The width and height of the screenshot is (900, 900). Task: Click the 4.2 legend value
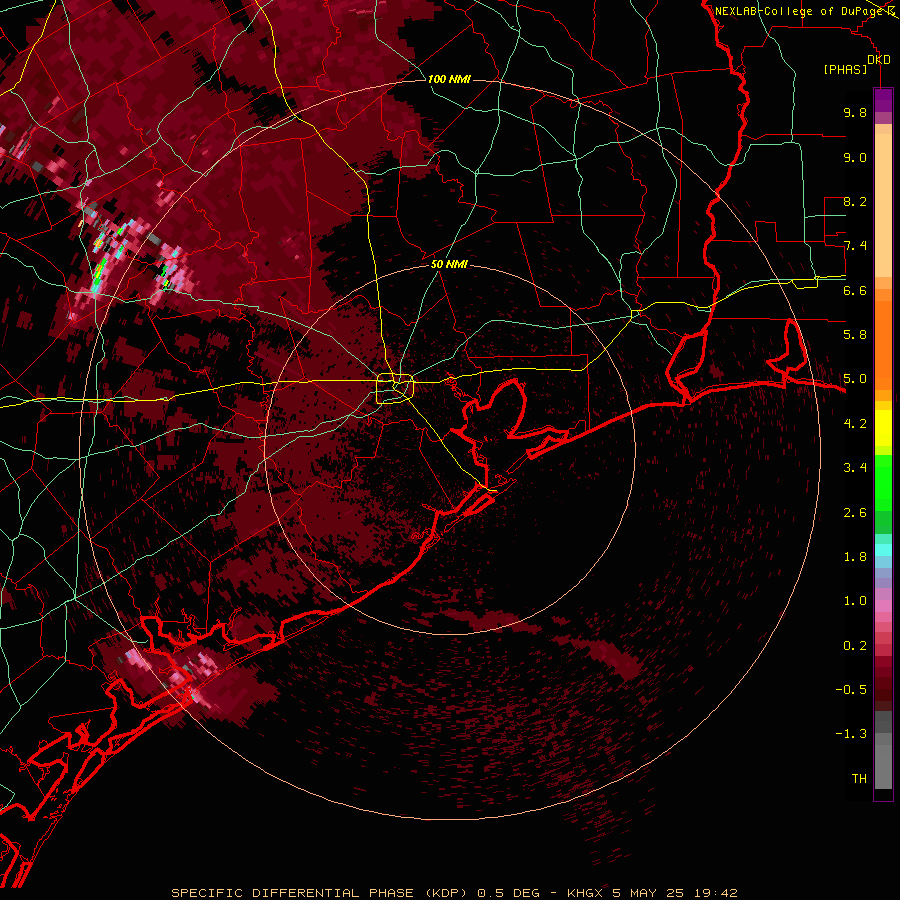pyautogui.click(x=855, y=424)
